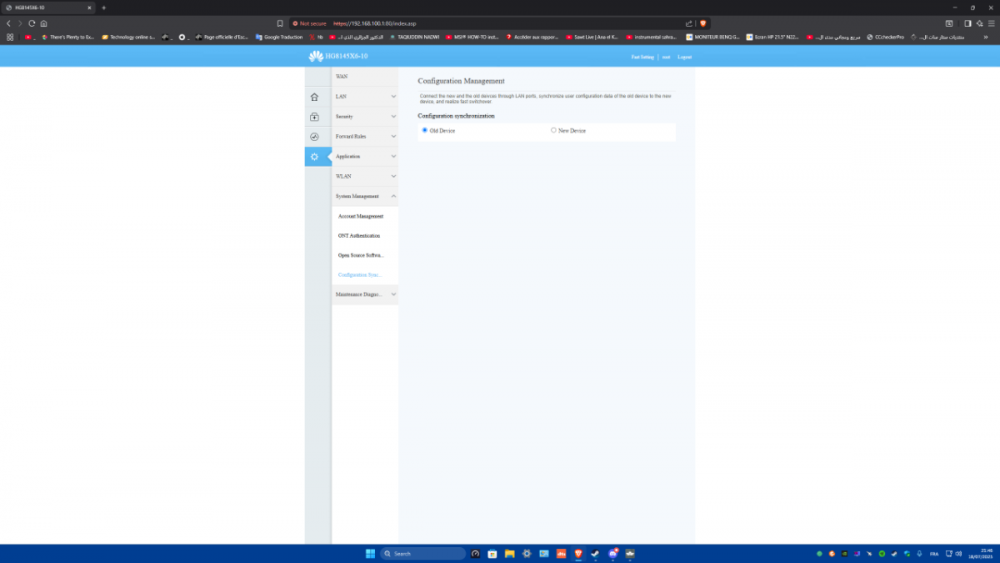
Task: Open the Steam icon in the taskbar
Action: [x=596, y=553]
